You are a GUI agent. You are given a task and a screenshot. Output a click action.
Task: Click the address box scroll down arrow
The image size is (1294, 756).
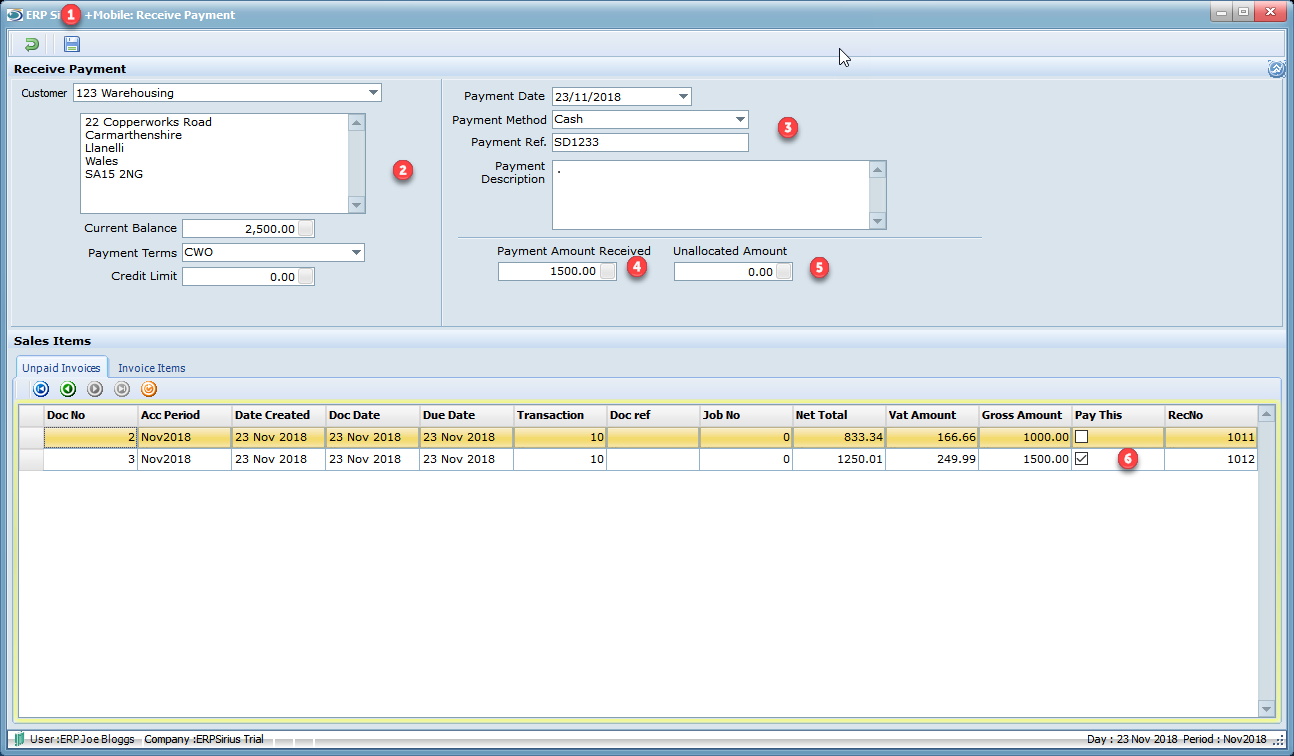[357, 205]
